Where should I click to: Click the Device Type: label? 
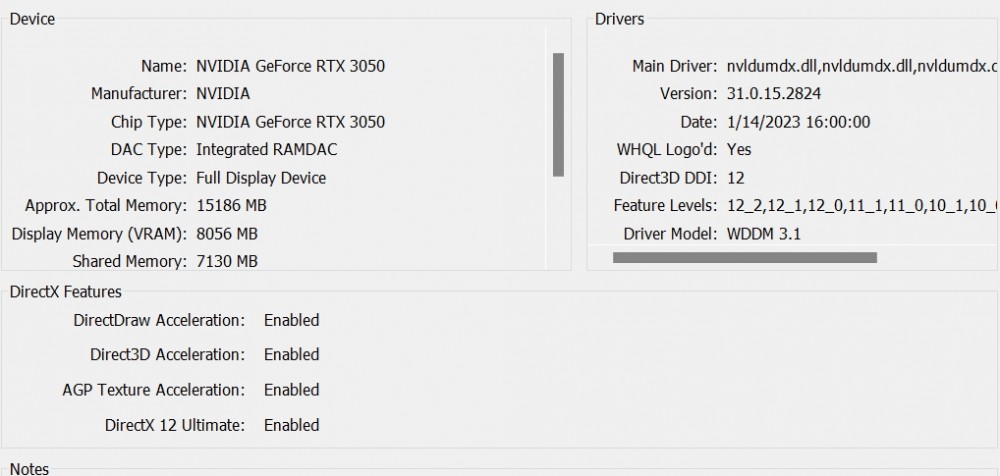click(x=142, y=178)
